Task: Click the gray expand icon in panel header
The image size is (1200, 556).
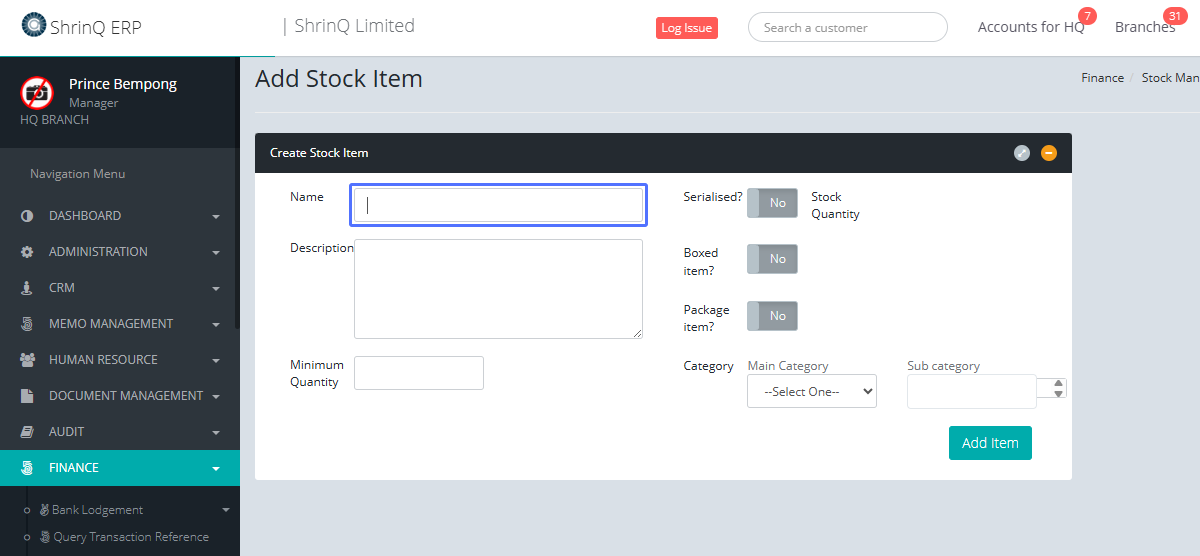Action: click(x=1021, y=153)
